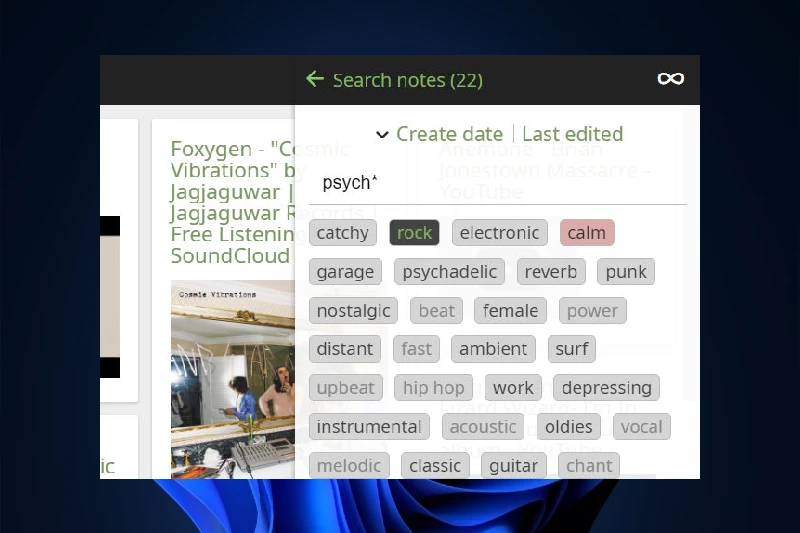Pick the fast tag

416,349
